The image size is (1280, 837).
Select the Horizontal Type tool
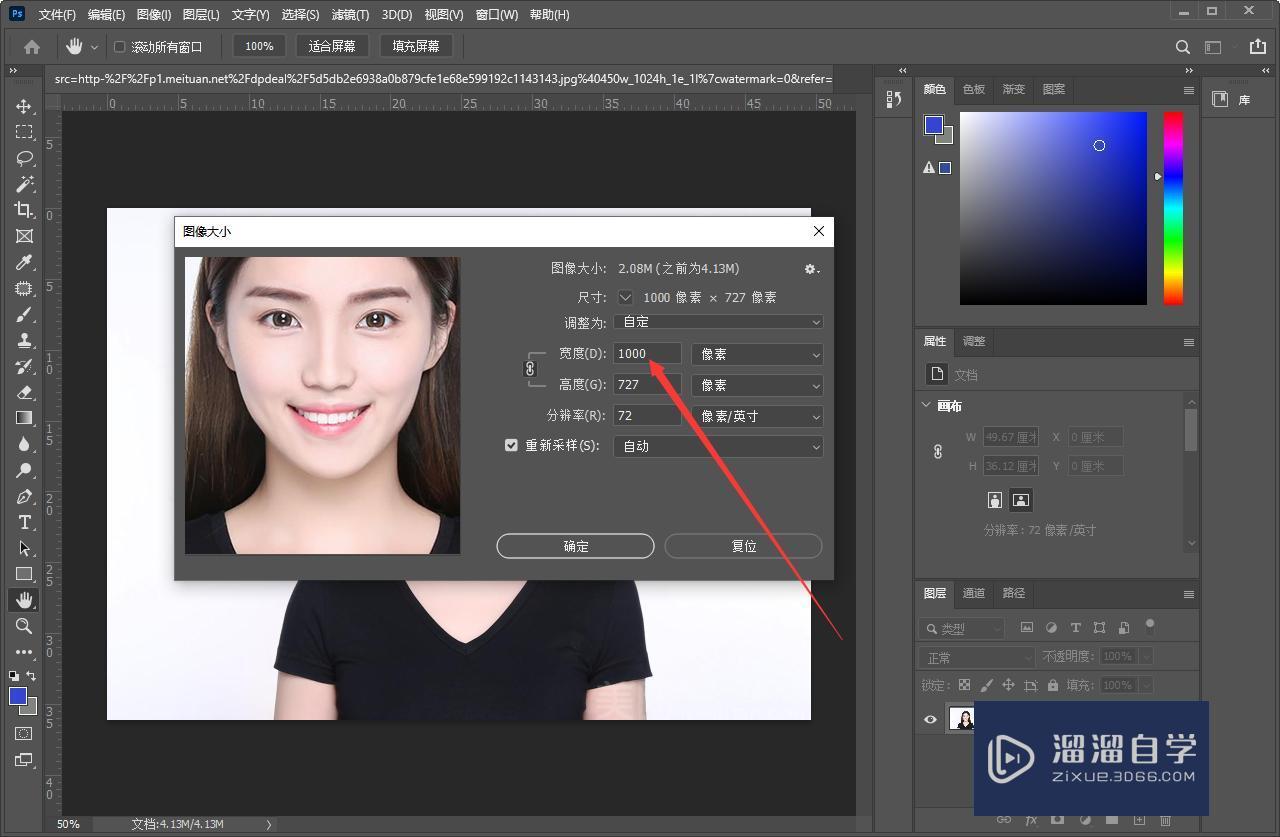click(x=25, y=522)
